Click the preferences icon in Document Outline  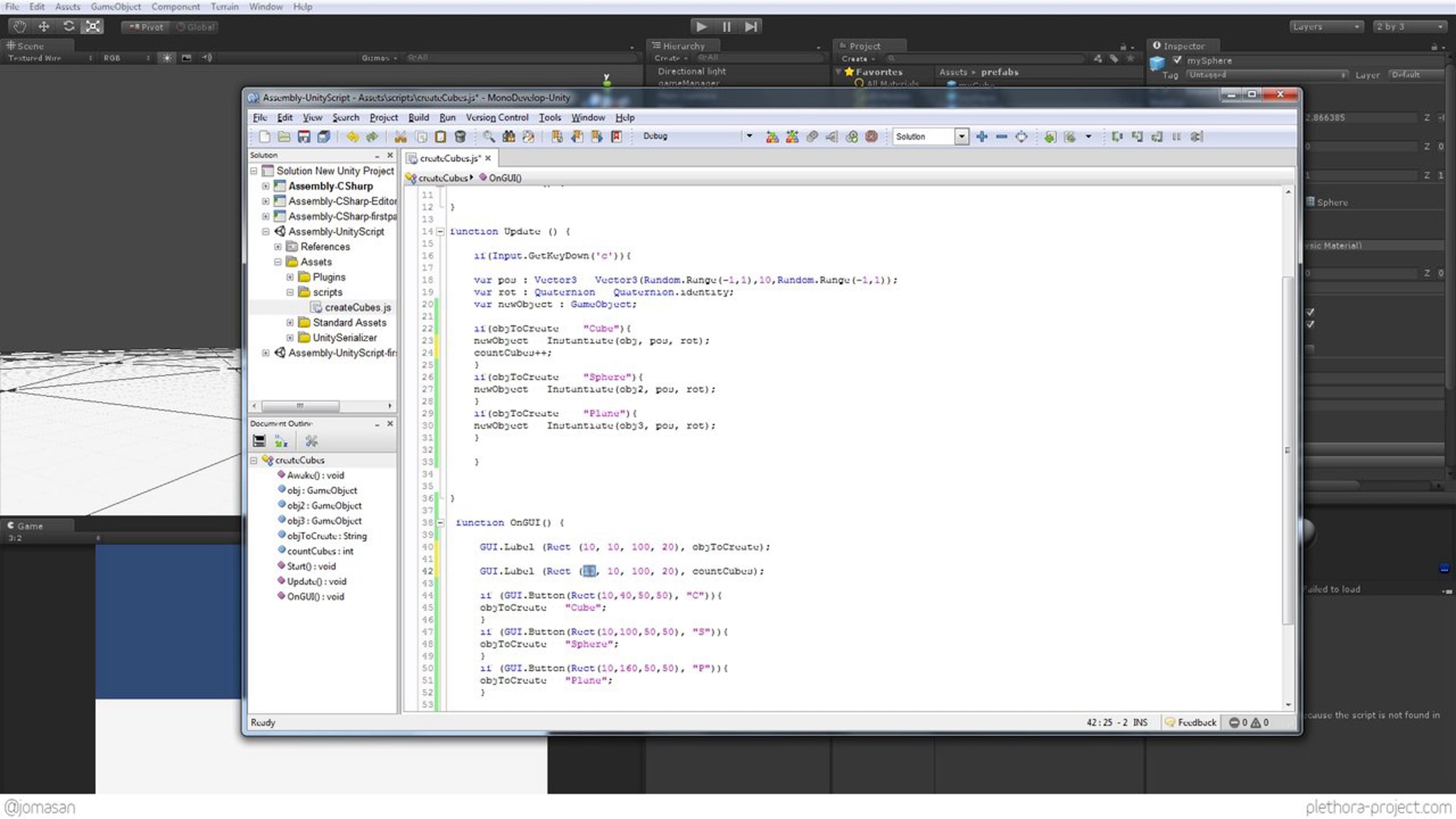311,441
